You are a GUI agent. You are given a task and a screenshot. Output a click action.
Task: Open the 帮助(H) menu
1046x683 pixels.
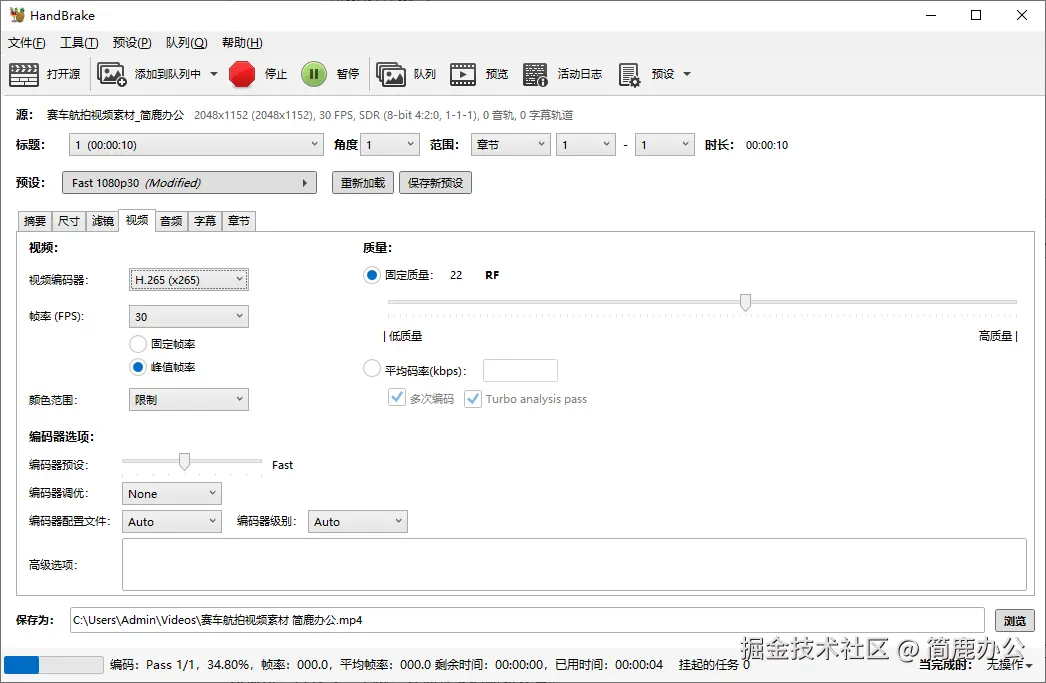242,43
